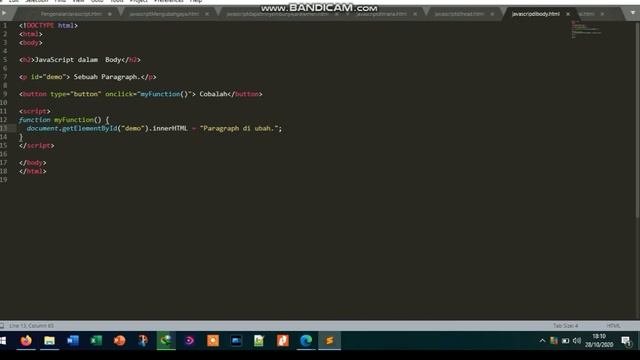Open the tab list dropdown arrow
Viewport: 640px width, 360px height.
click(x=633, y=13)
